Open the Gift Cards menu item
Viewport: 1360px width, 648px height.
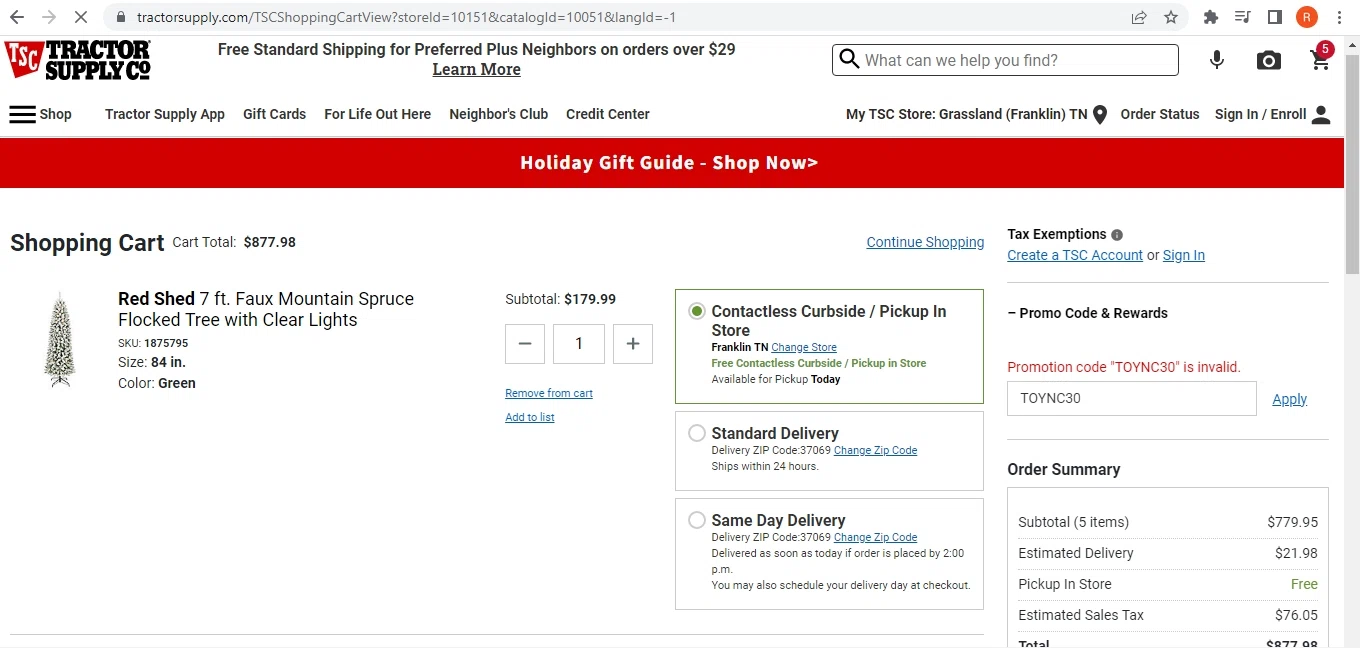click(275, 114)
